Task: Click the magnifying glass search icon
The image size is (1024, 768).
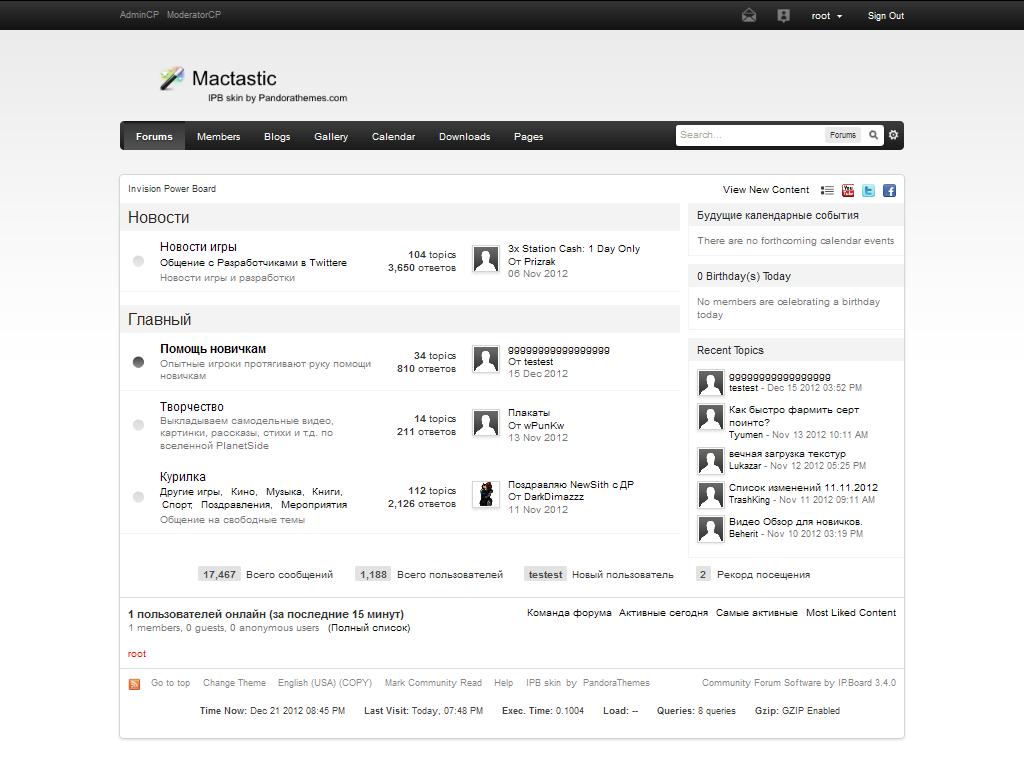Action: coord(873,135)
